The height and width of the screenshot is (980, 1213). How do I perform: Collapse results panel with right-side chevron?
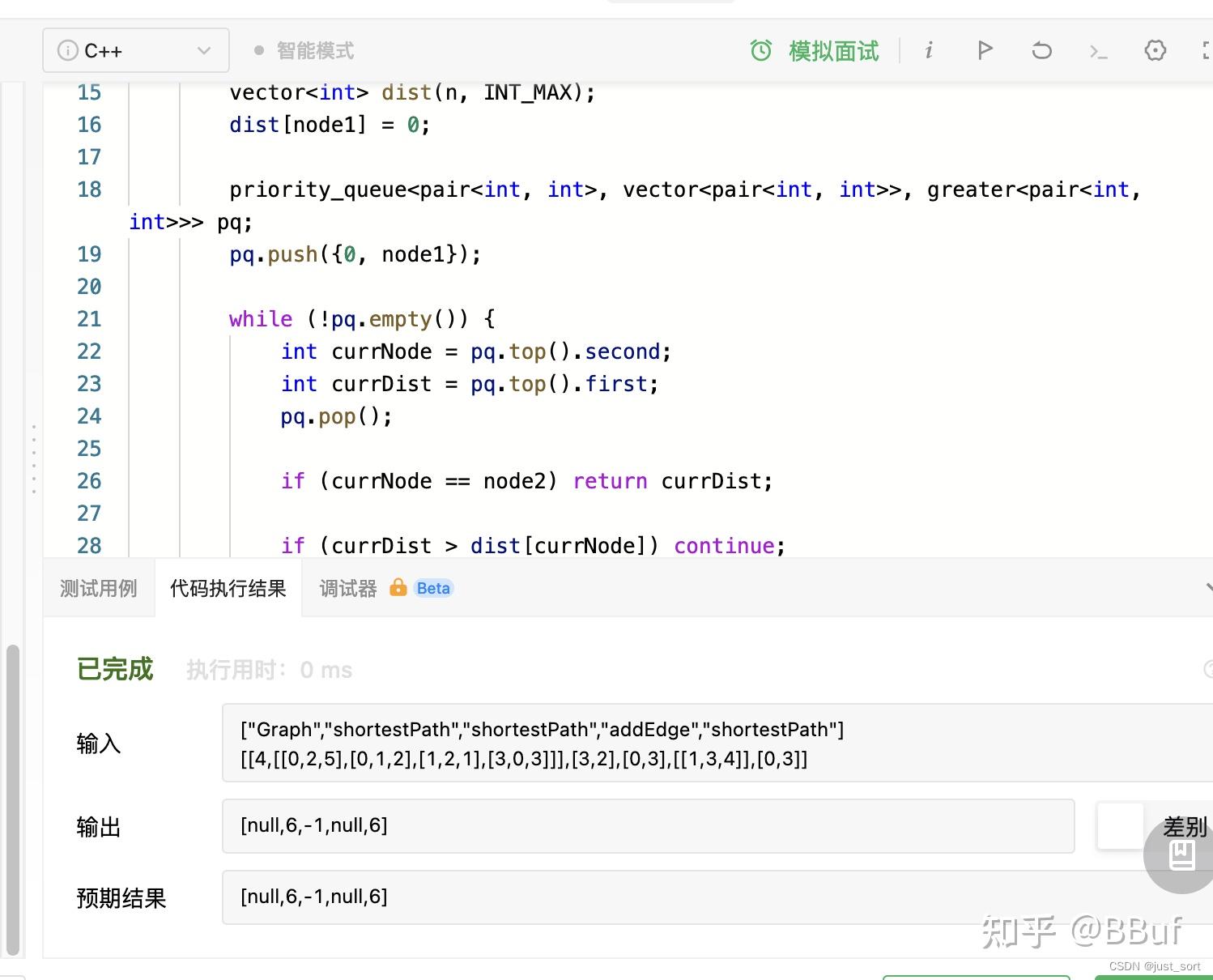coord(1207,587)
